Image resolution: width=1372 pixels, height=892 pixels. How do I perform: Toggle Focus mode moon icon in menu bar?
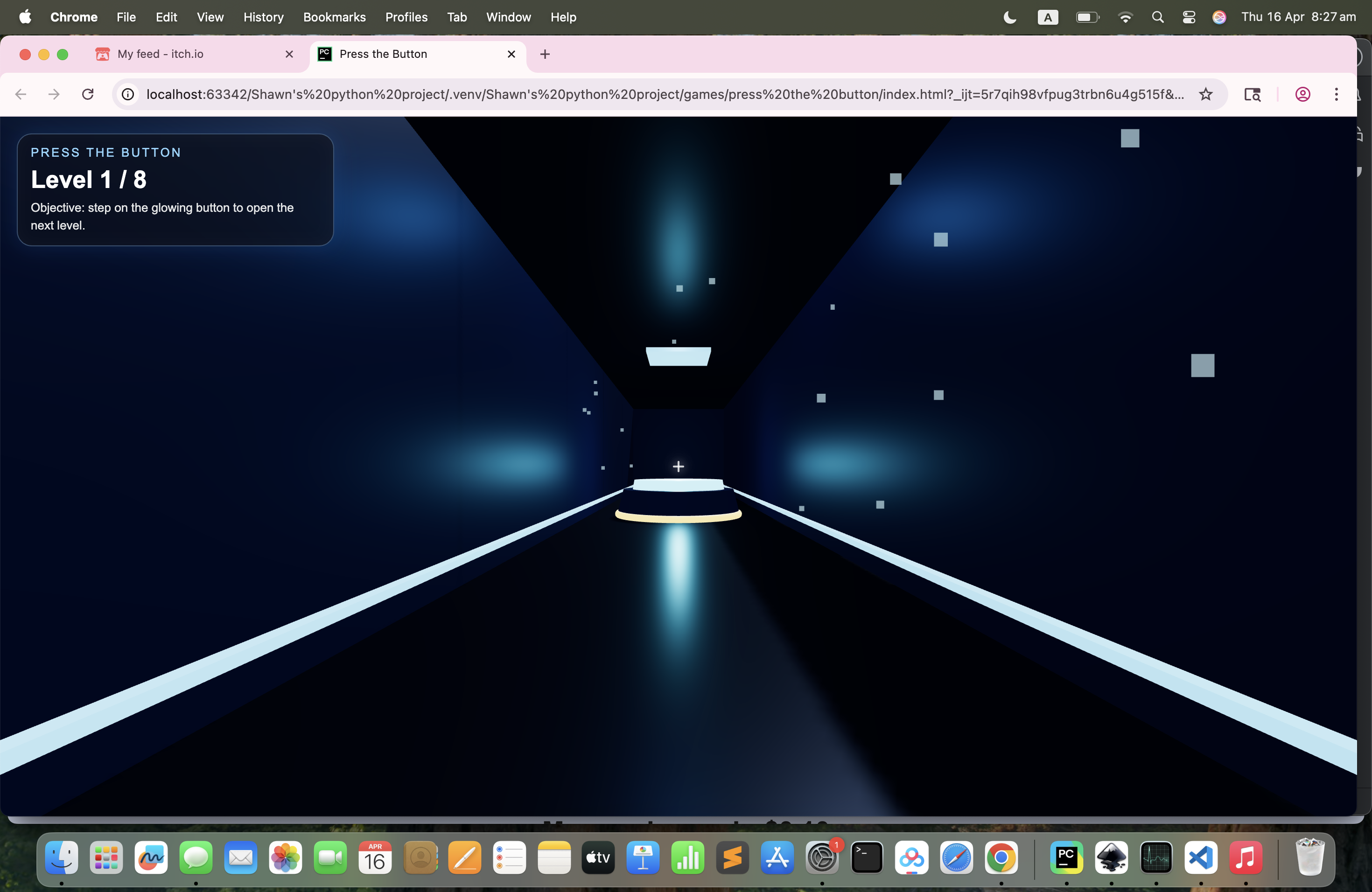click(x=1010, y=17)
